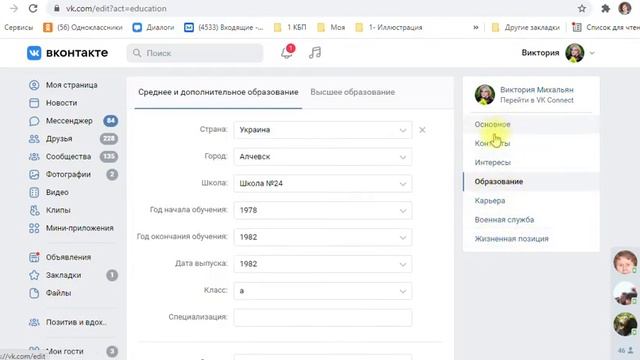This screenshot has width=640, height=360.
Task: Switch to Высшее образование tab
Action: (353, 92)
